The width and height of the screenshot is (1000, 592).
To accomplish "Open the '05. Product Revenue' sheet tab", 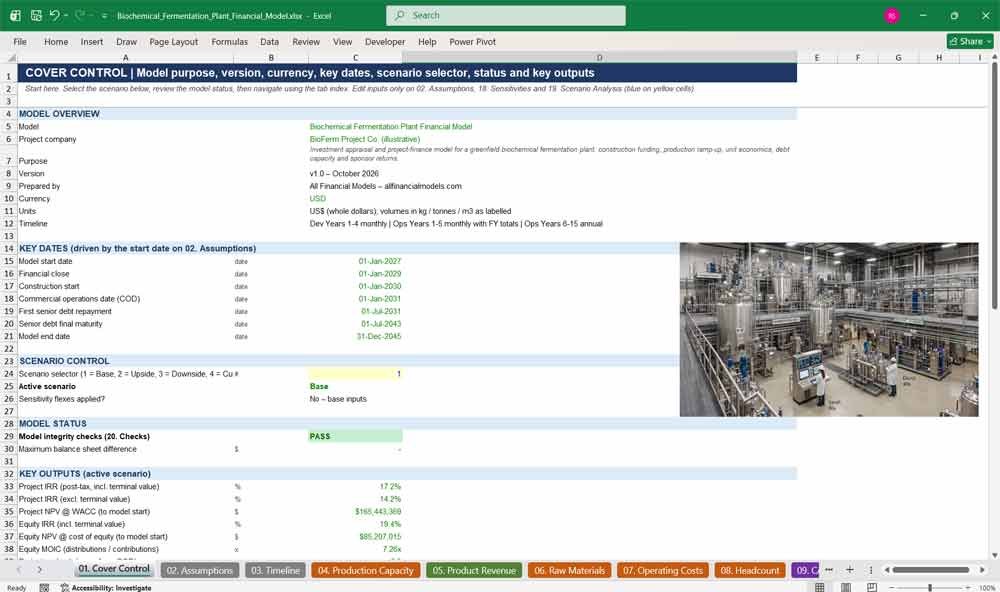I will (x=474, y=570).
